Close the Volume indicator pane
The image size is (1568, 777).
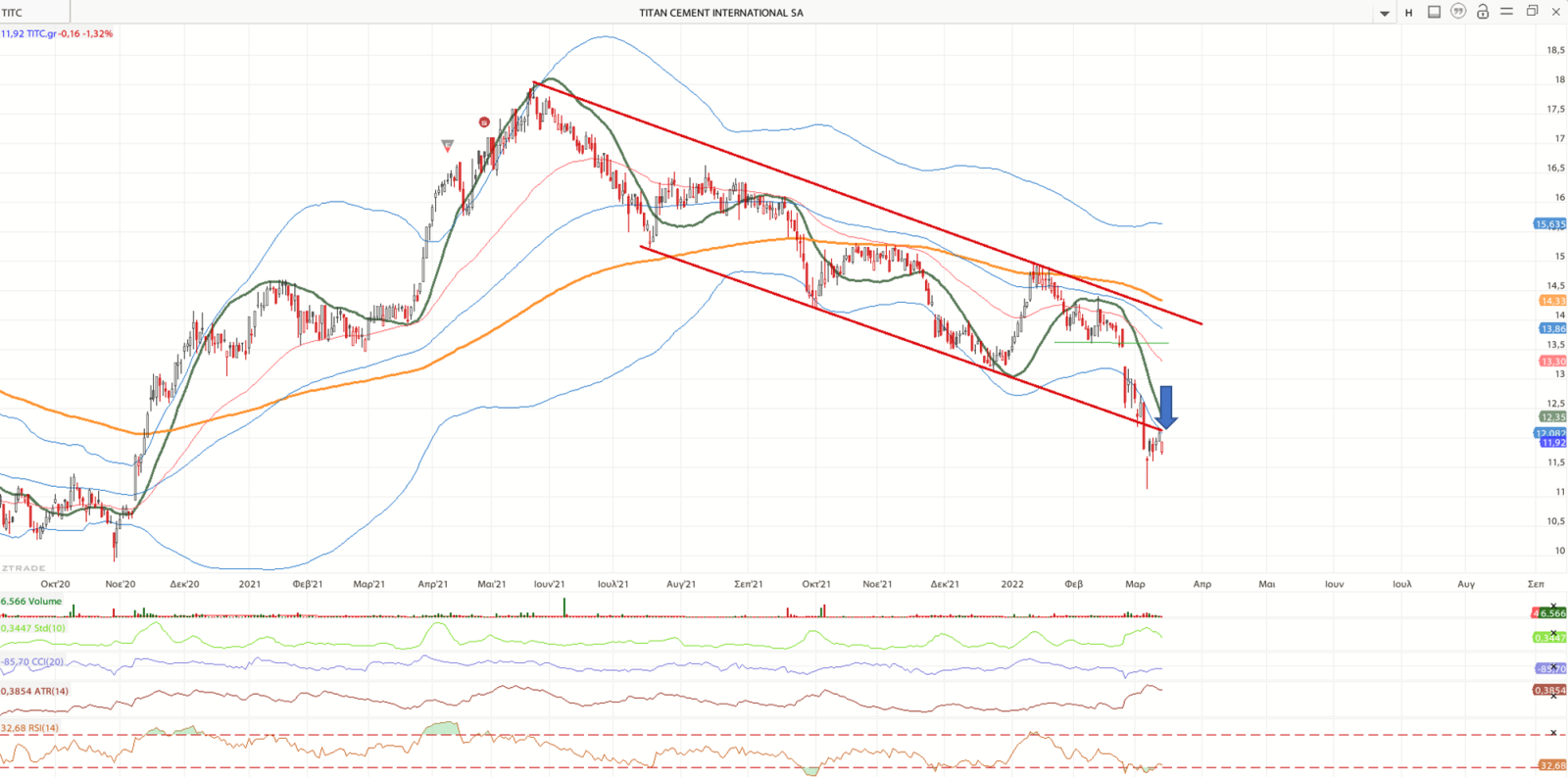[x=1553, y=606]
